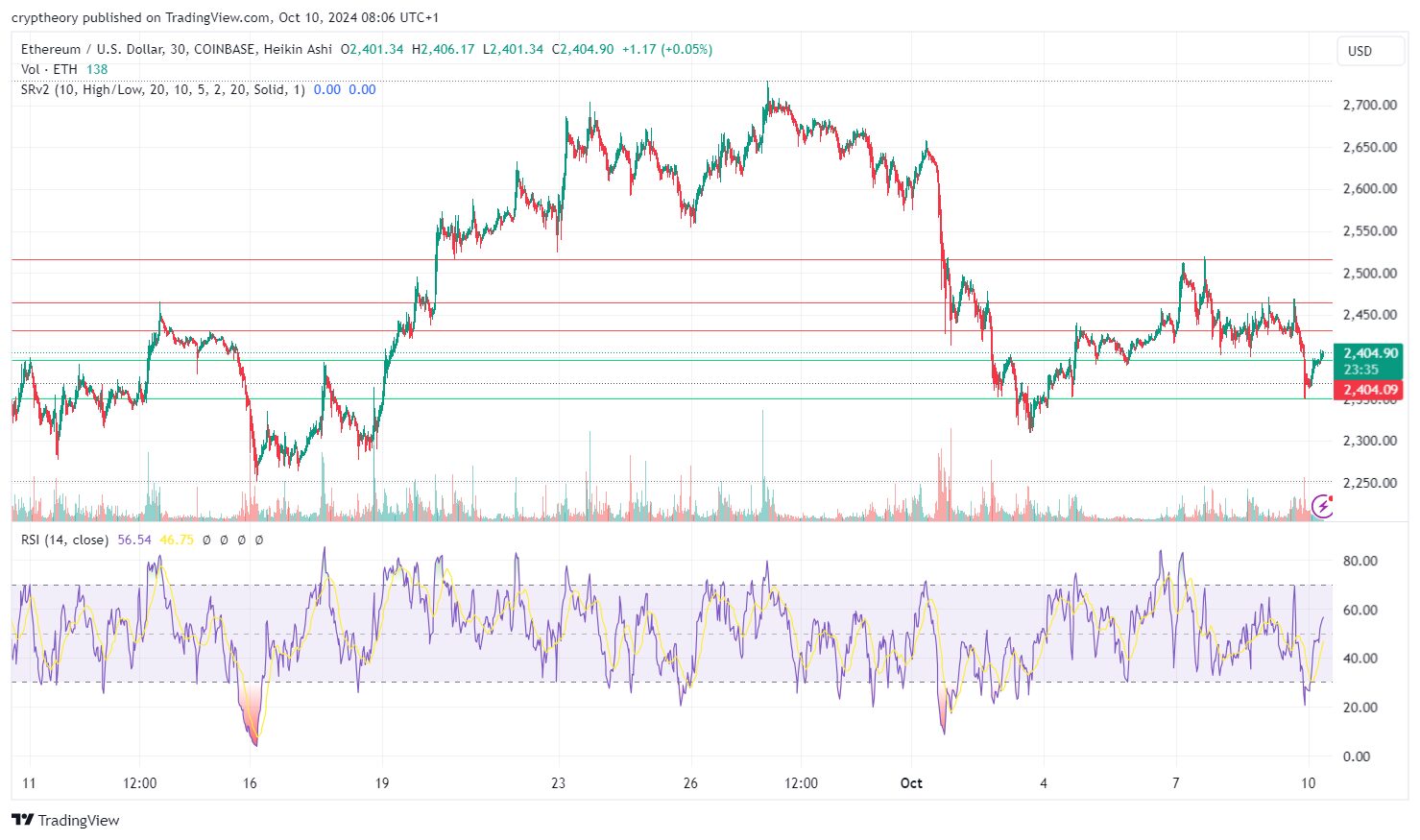Click the +1.17 (+0.05%) change value
Viewport: 1420px width, 840px height.
tap(667, 49)
